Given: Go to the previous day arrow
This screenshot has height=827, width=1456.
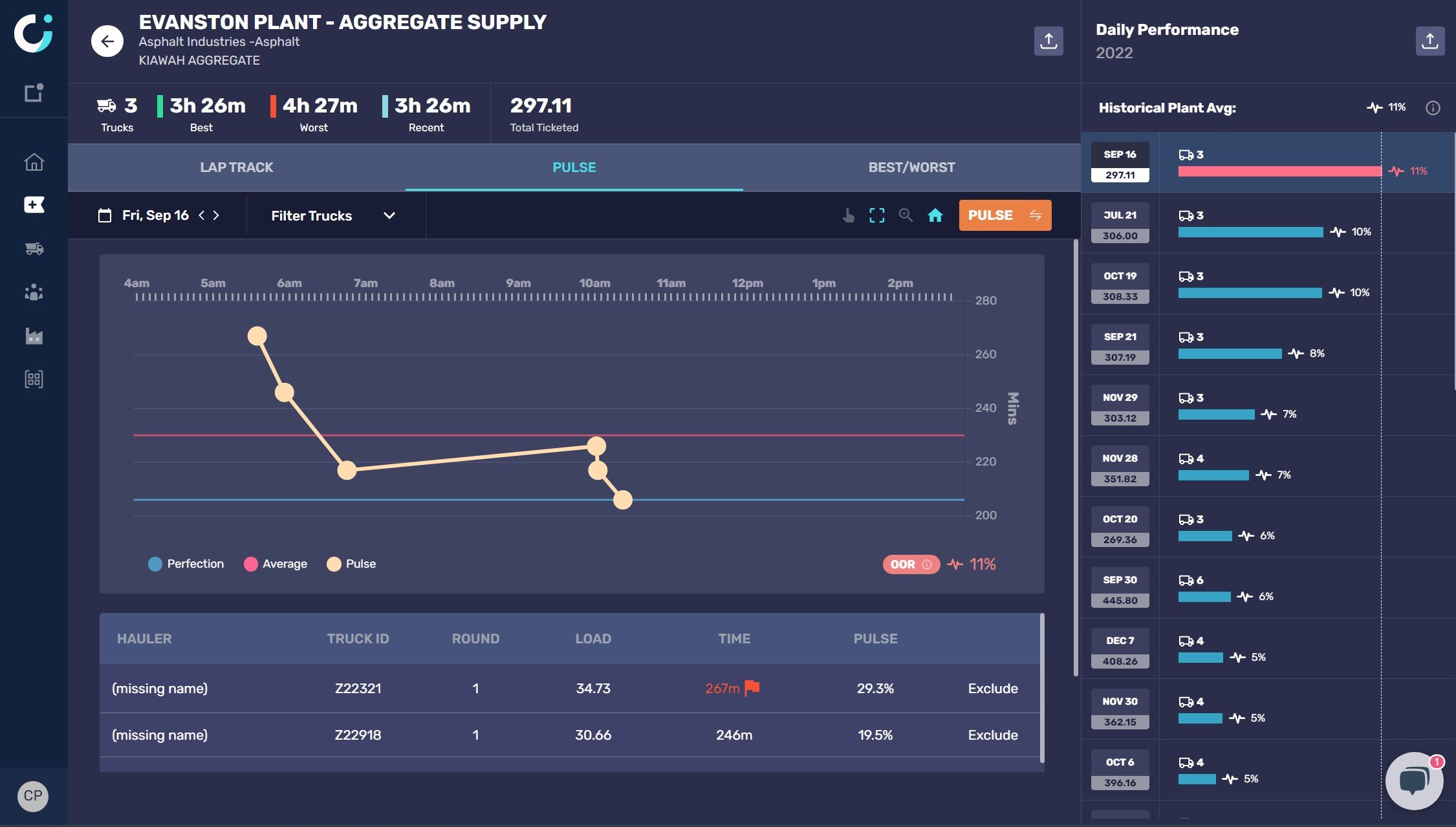Looking at the screenshot, I should (202, 215).
